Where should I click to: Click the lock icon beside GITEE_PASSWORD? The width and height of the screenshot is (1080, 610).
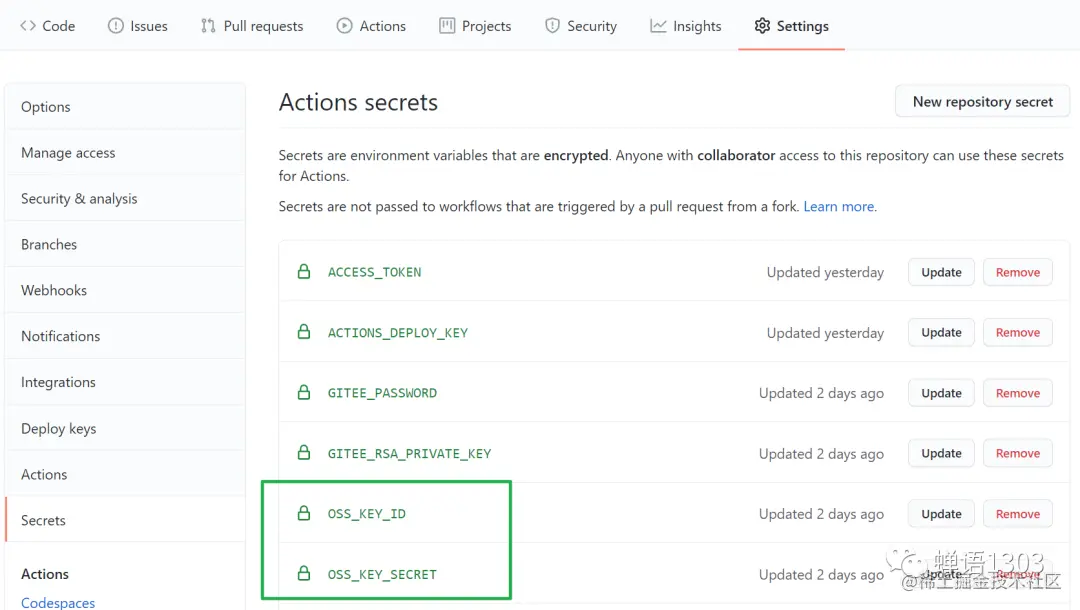click(304, 393)
